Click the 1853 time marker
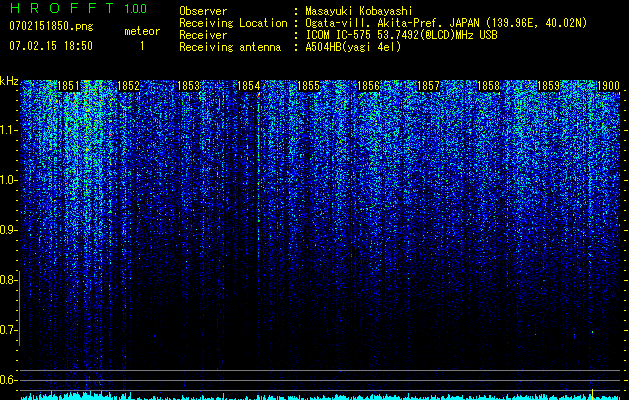Image resolution: width=629 pixels, height=400 pixels. pyautogui.click(x=189, y=86)
